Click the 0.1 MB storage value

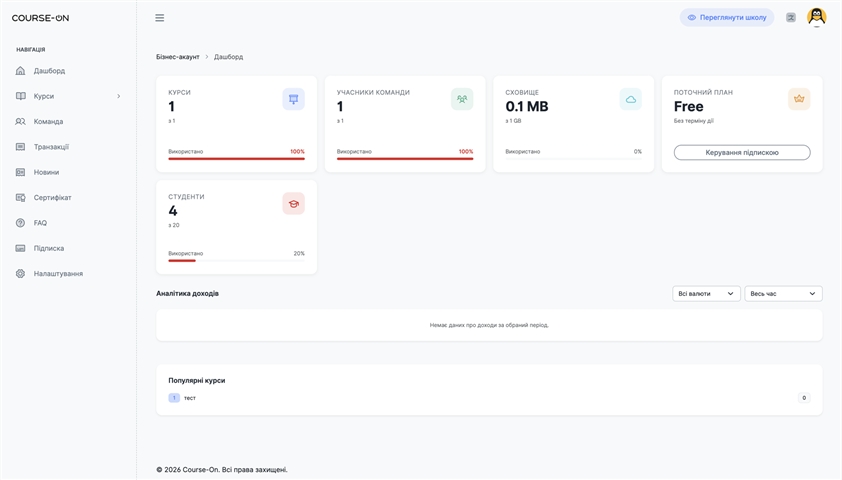coord(527,106)
